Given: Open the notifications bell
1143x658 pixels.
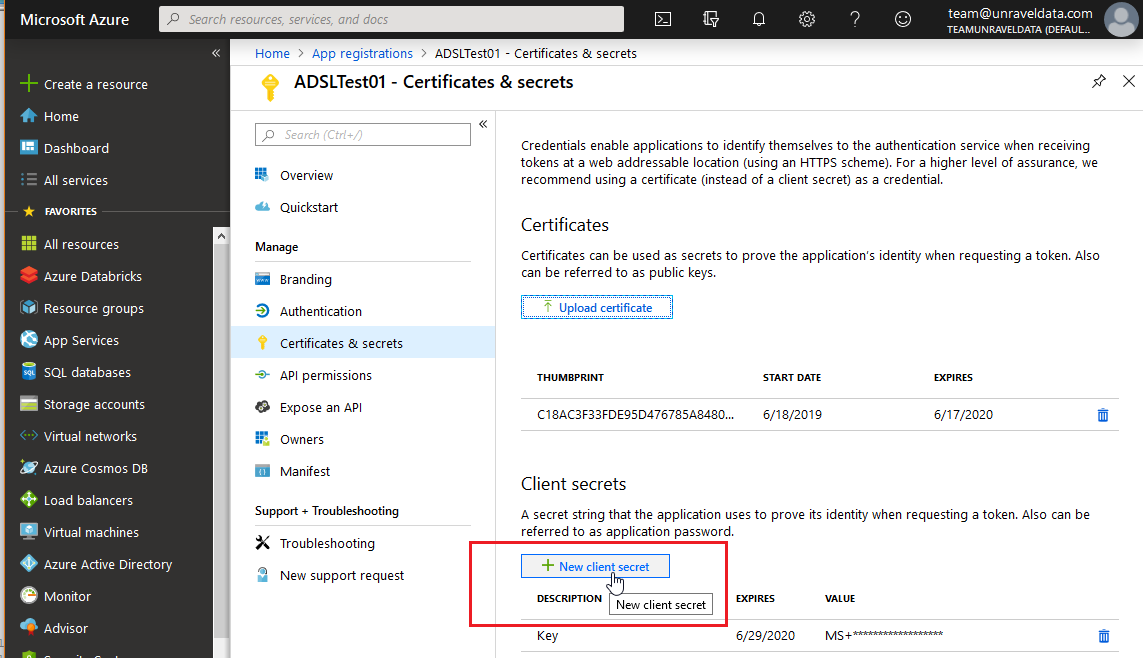Looking at the screenshot, I should (x=759, y=19).
